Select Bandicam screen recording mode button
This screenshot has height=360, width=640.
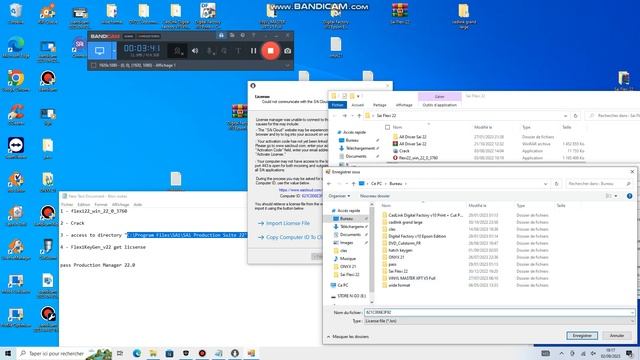pos(99,51)
